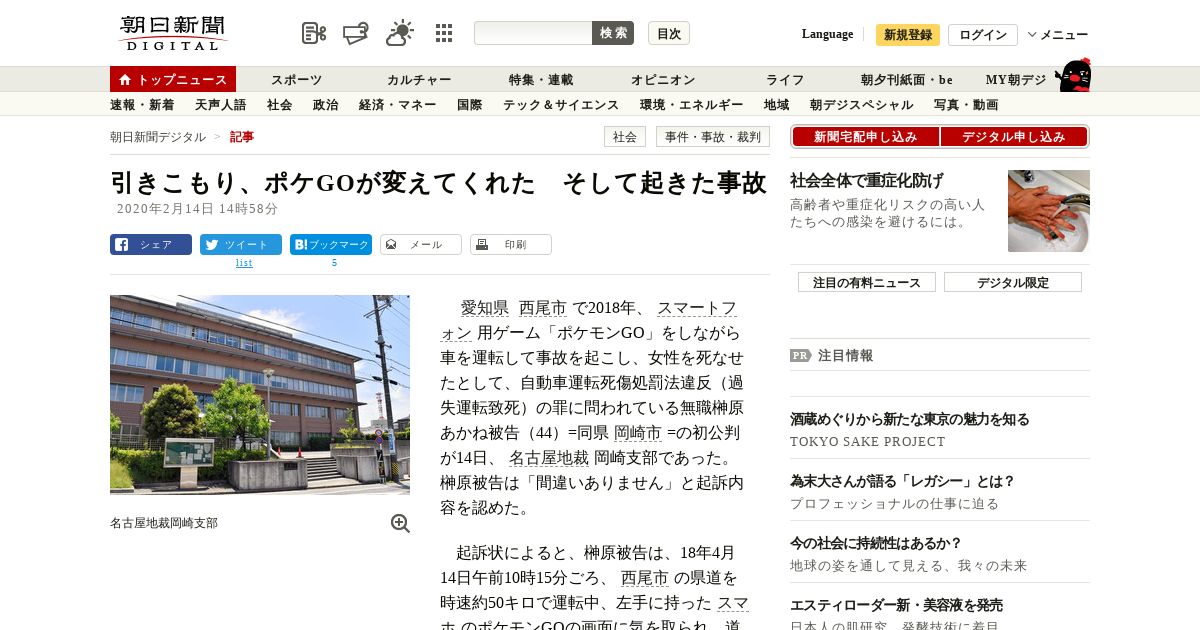Expand the メニュー dropdown
The height and width of the screenshot is (630, 1200).
coord(1058,35)
